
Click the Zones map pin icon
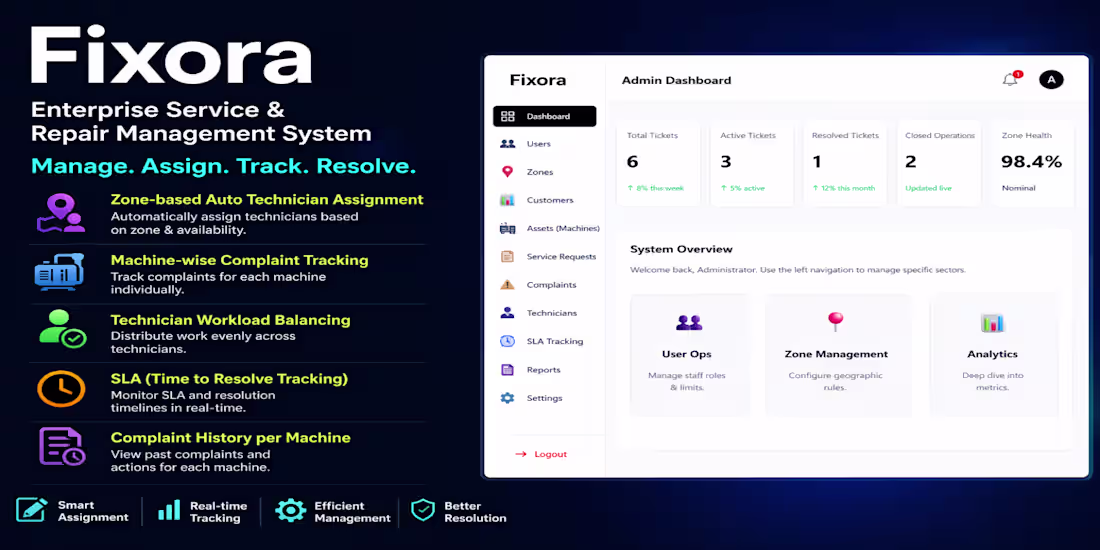click(x=507, y=172)
